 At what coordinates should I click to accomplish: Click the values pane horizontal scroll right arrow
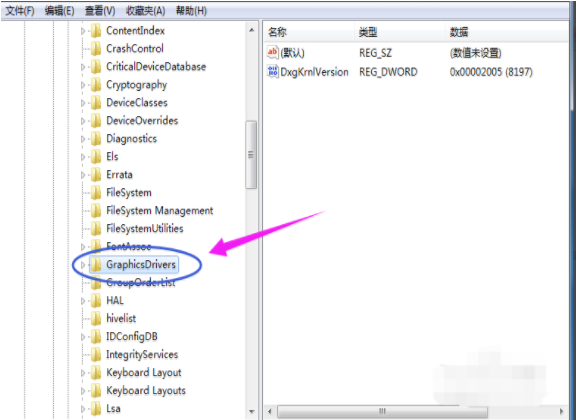[x=562, y=411]
